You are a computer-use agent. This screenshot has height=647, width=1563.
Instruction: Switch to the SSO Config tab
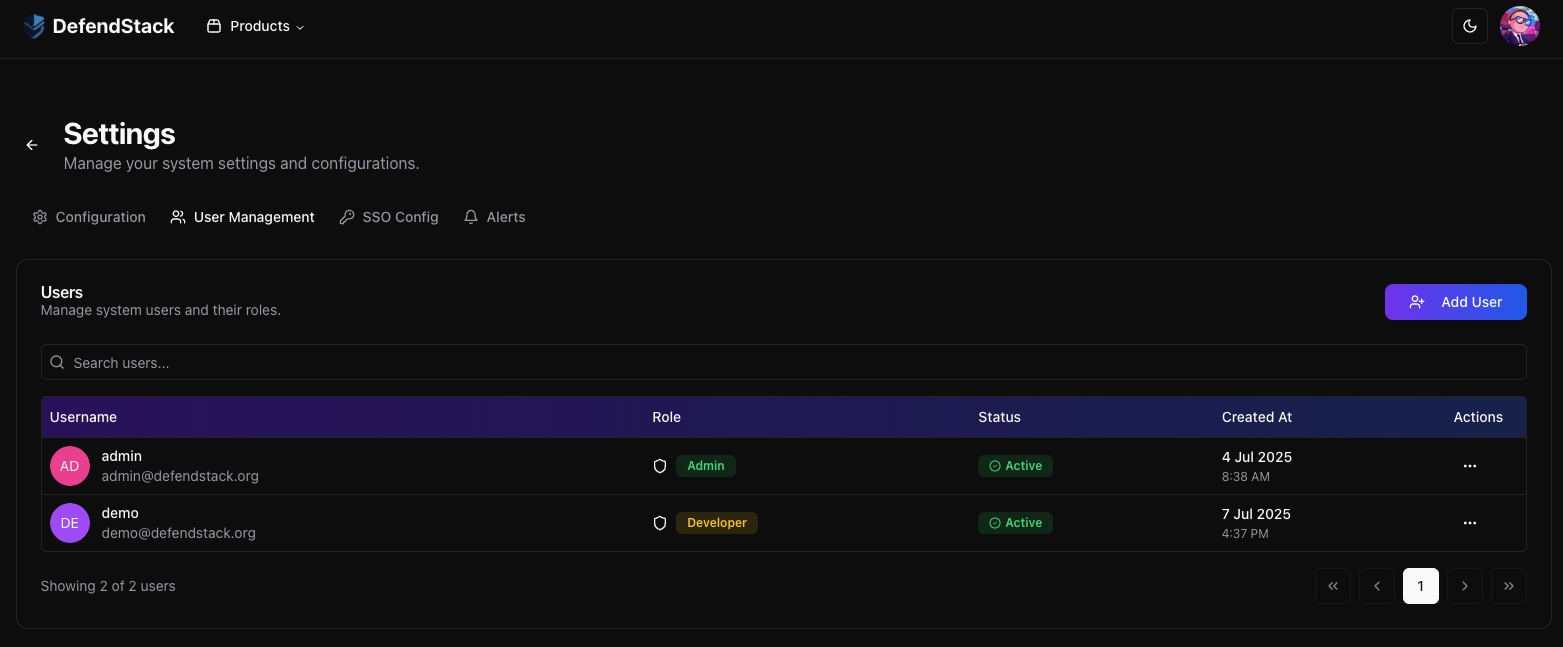389,216
